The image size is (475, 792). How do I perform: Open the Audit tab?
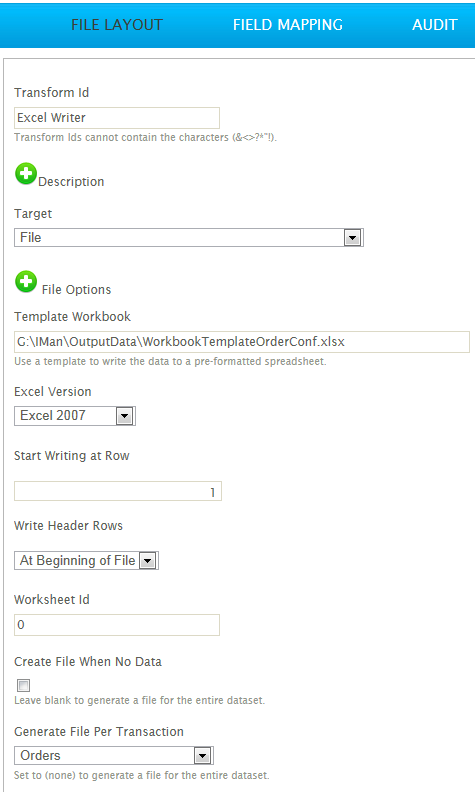click(435, 25)
